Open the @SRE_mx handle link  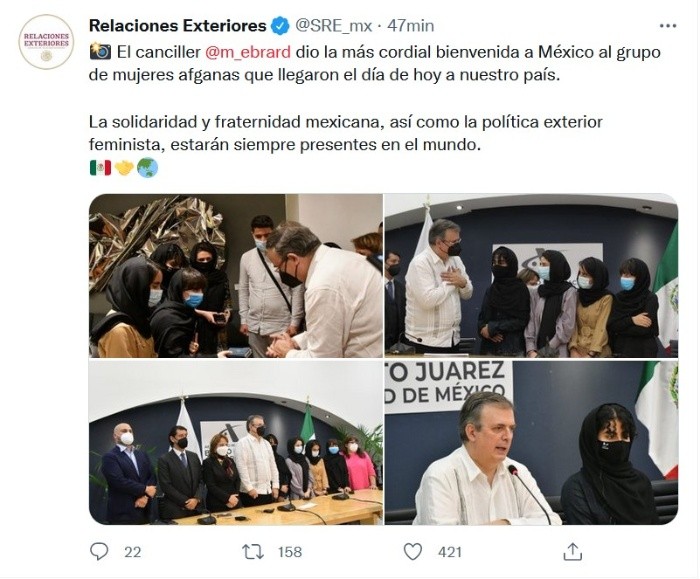(x=333, y=26)
